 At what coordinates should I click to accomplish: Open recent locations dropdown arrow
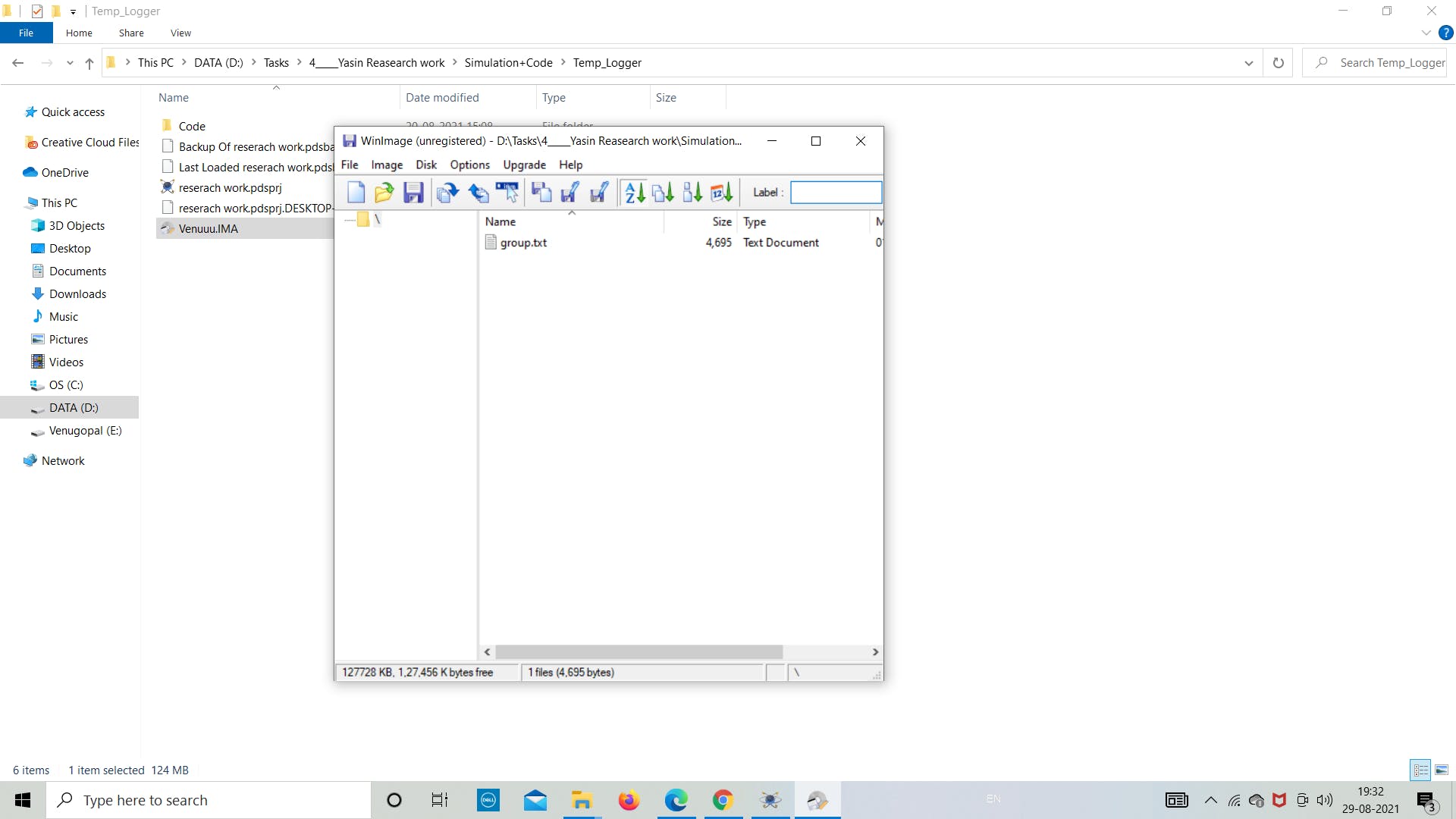(x=70, y=63)
